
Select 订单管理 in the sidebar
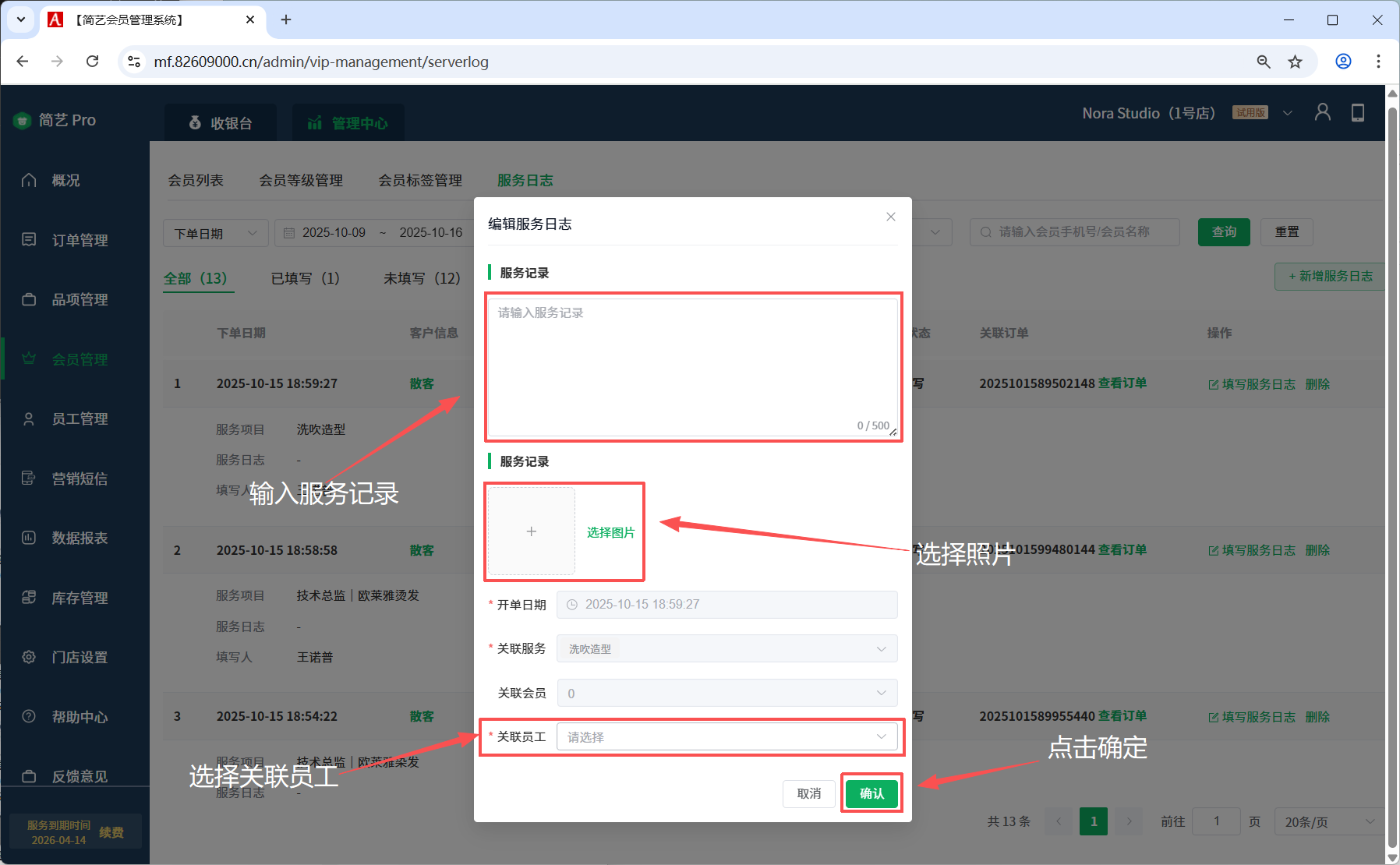tap(80, 240)
